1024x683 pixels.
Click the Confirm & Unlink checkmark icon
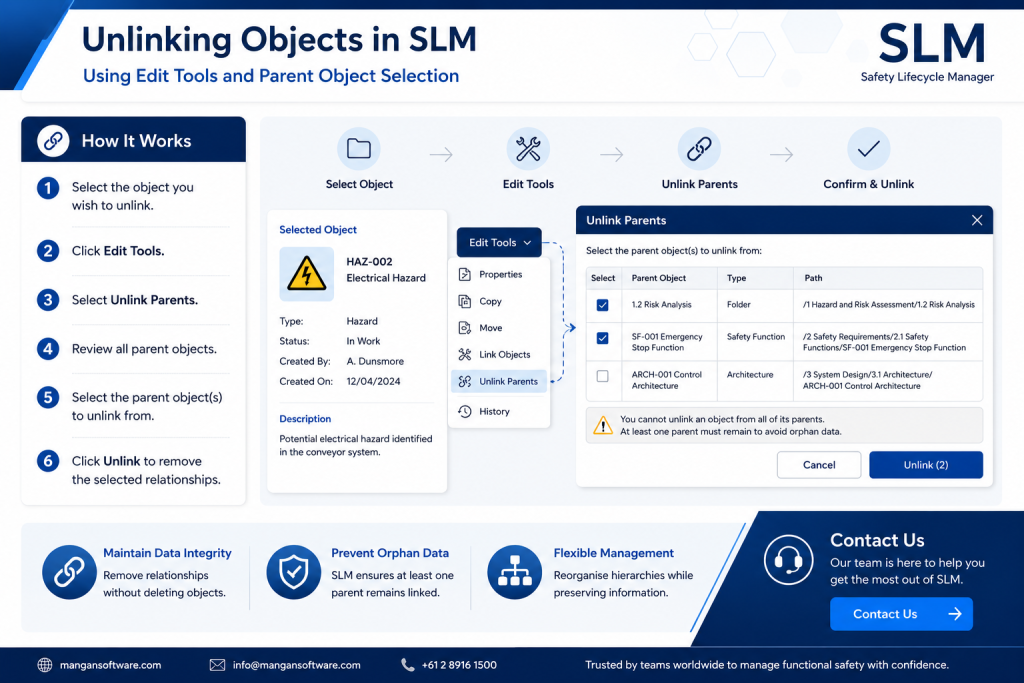point(869,149)
